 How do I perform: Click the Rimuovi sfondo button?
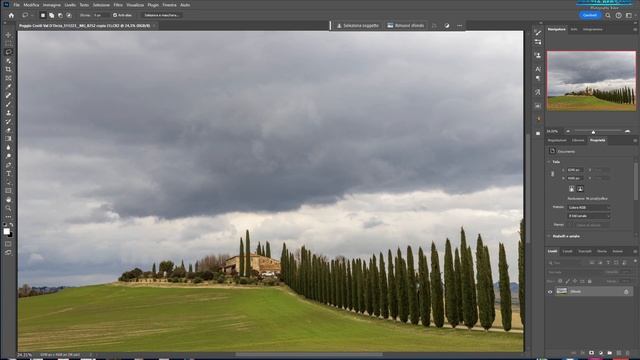point(406,26)
